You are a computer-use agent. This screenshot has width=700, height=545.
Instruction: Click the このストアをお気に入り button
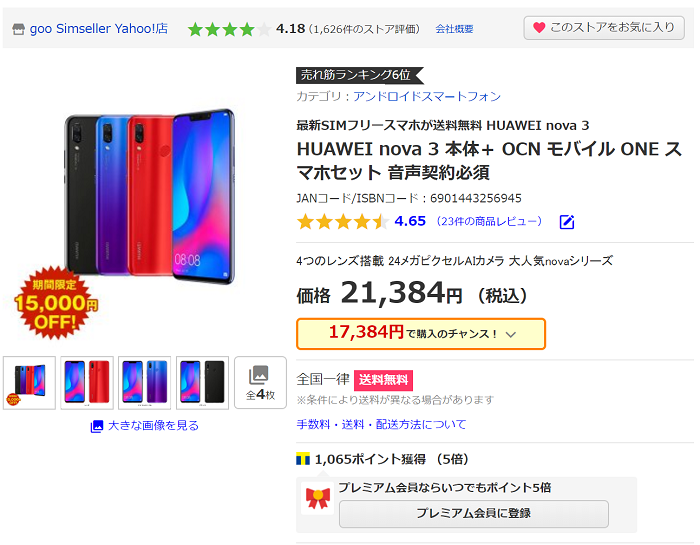point(604,28)
